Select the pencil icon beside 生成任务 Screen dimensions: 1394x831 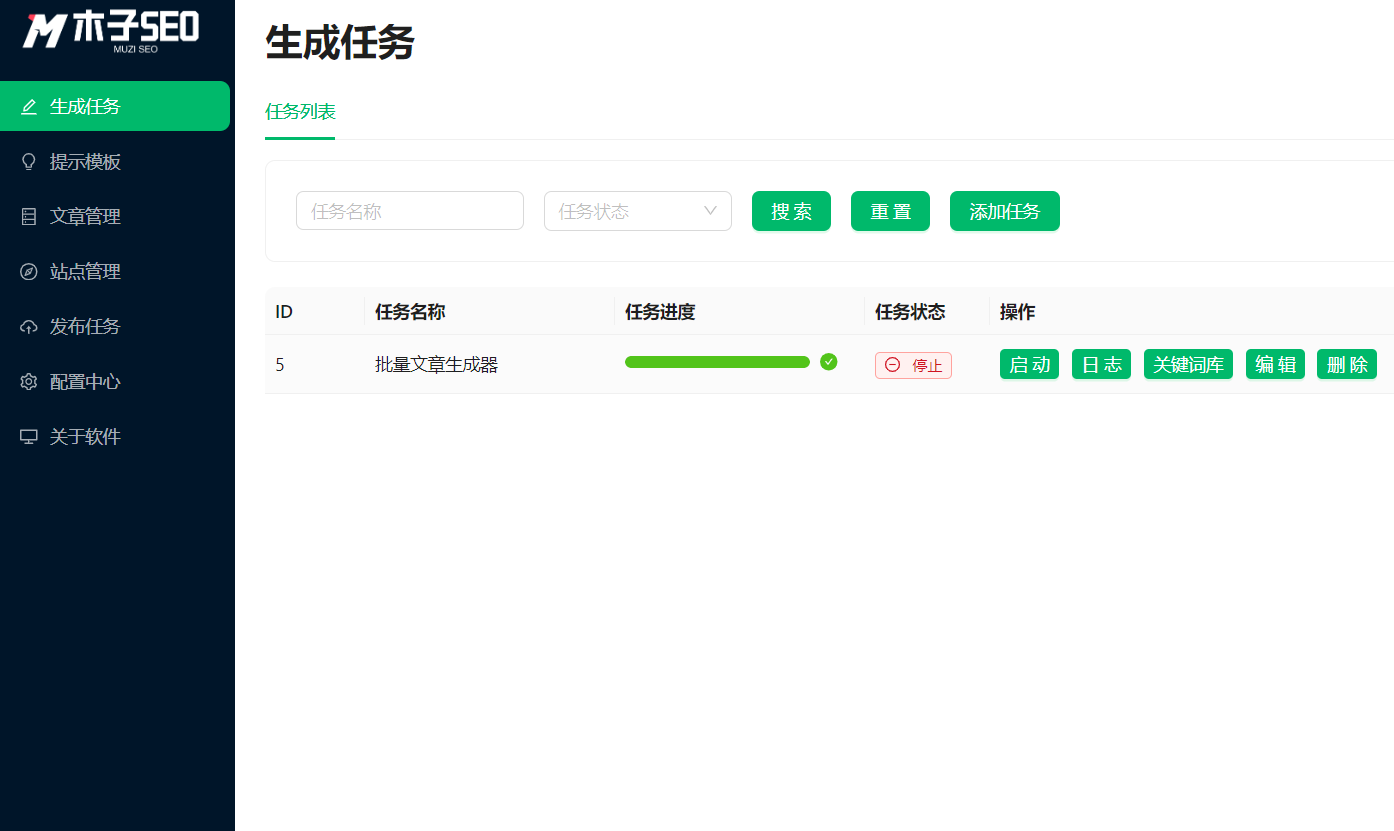29,105
